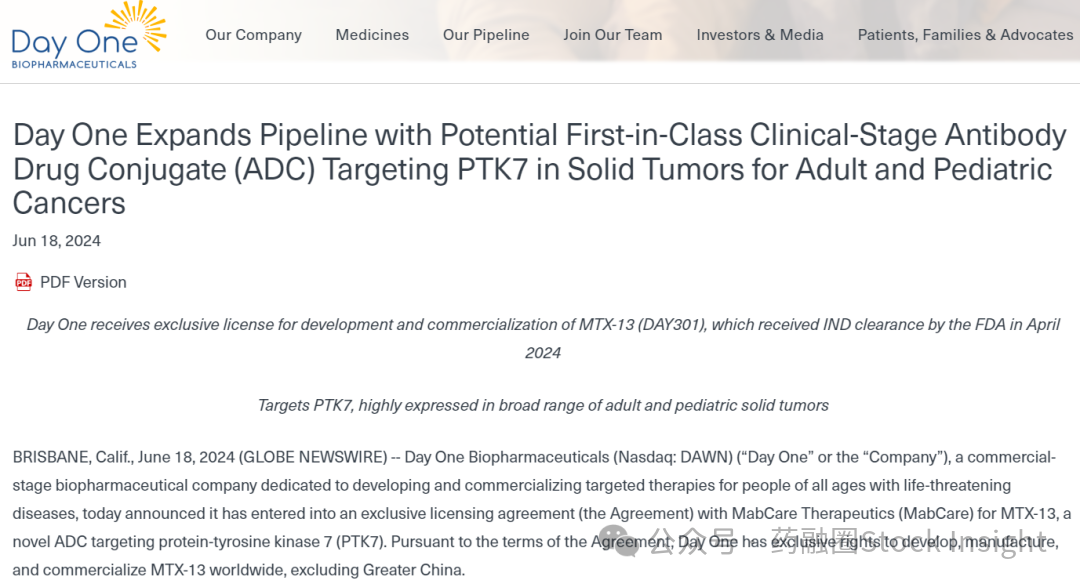This screenshot has width=1080, height=584.
Task: Click the 'Targets PTK7' italic subheading
Action: pyautogui.click(x=543, y=405)
